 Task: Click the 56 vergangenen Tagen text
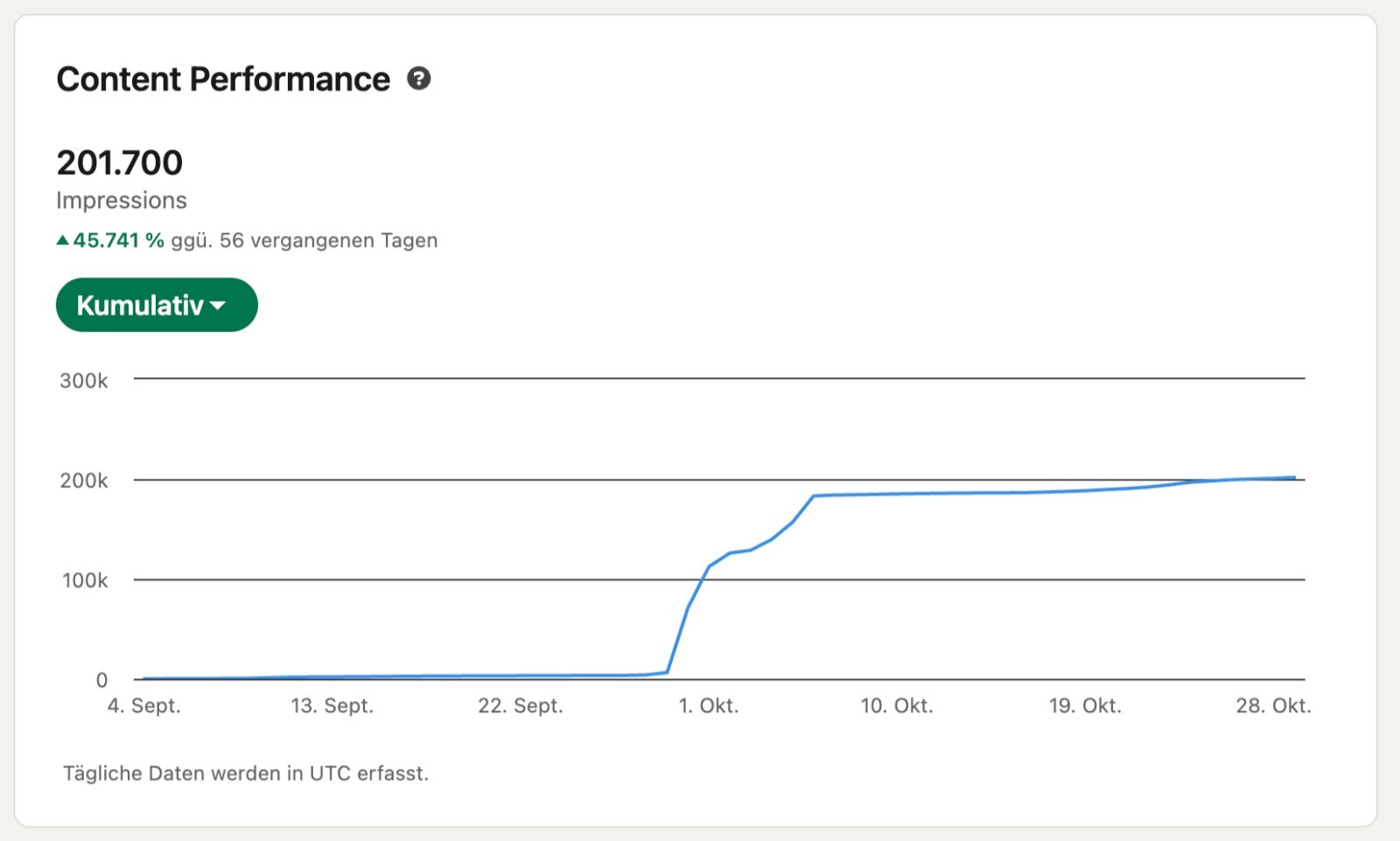(x=328, y=240)
